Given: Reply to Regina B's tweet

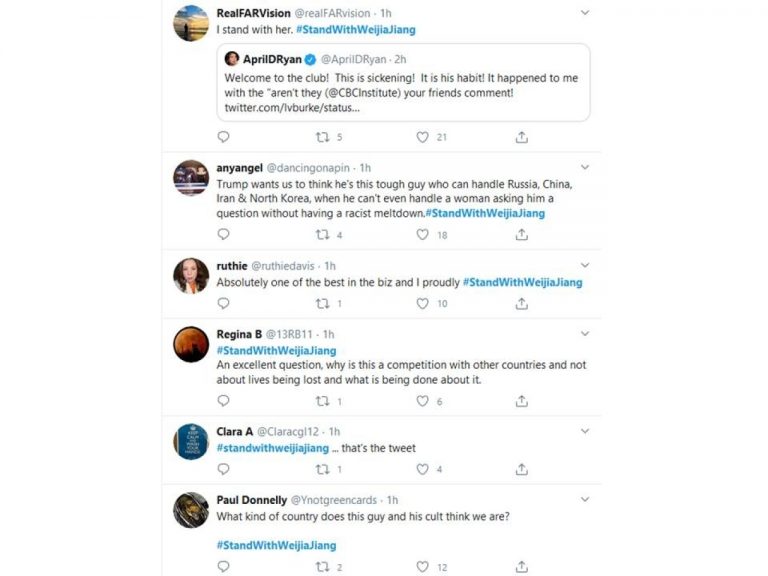Looking at the screenshot, I should click(223, 401).
